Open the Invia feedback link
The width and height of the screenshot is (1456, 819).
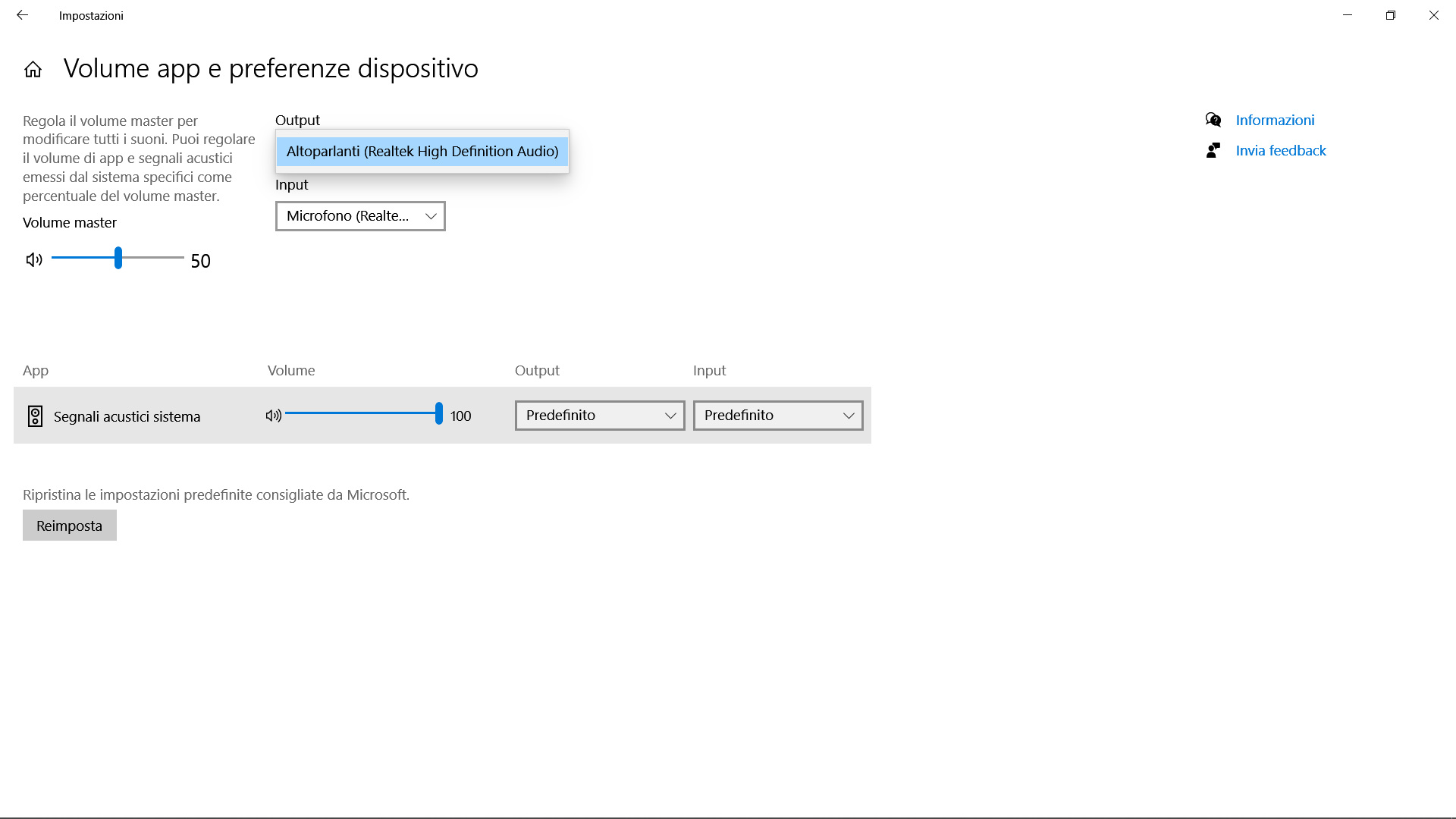1281,150
